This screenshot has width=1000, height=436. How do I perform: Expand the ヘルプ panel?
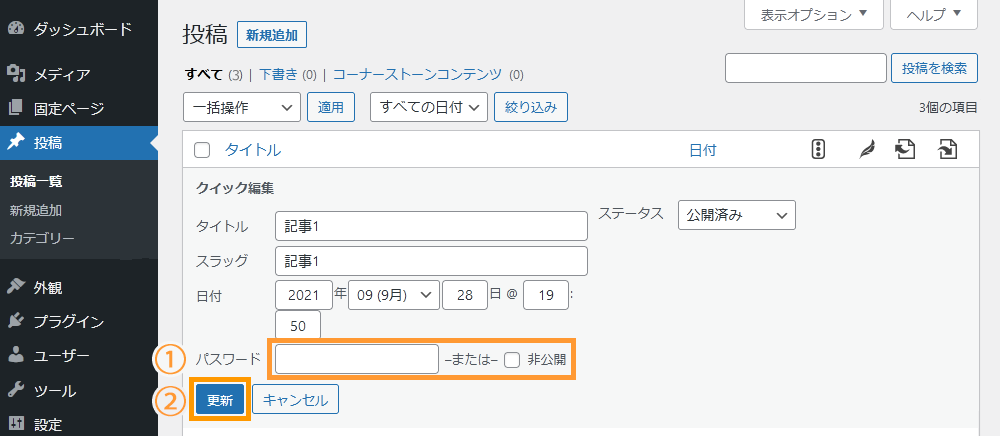tap(934, 15)
